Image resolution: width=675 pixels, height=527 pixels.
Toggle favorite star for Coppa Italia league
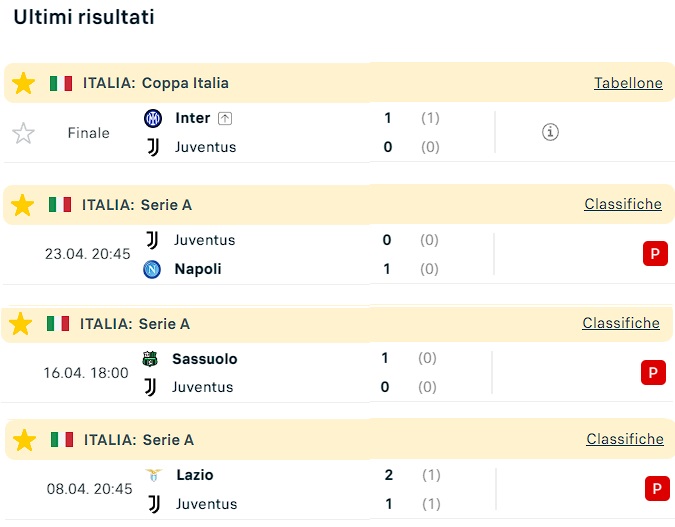pos(24,83)
